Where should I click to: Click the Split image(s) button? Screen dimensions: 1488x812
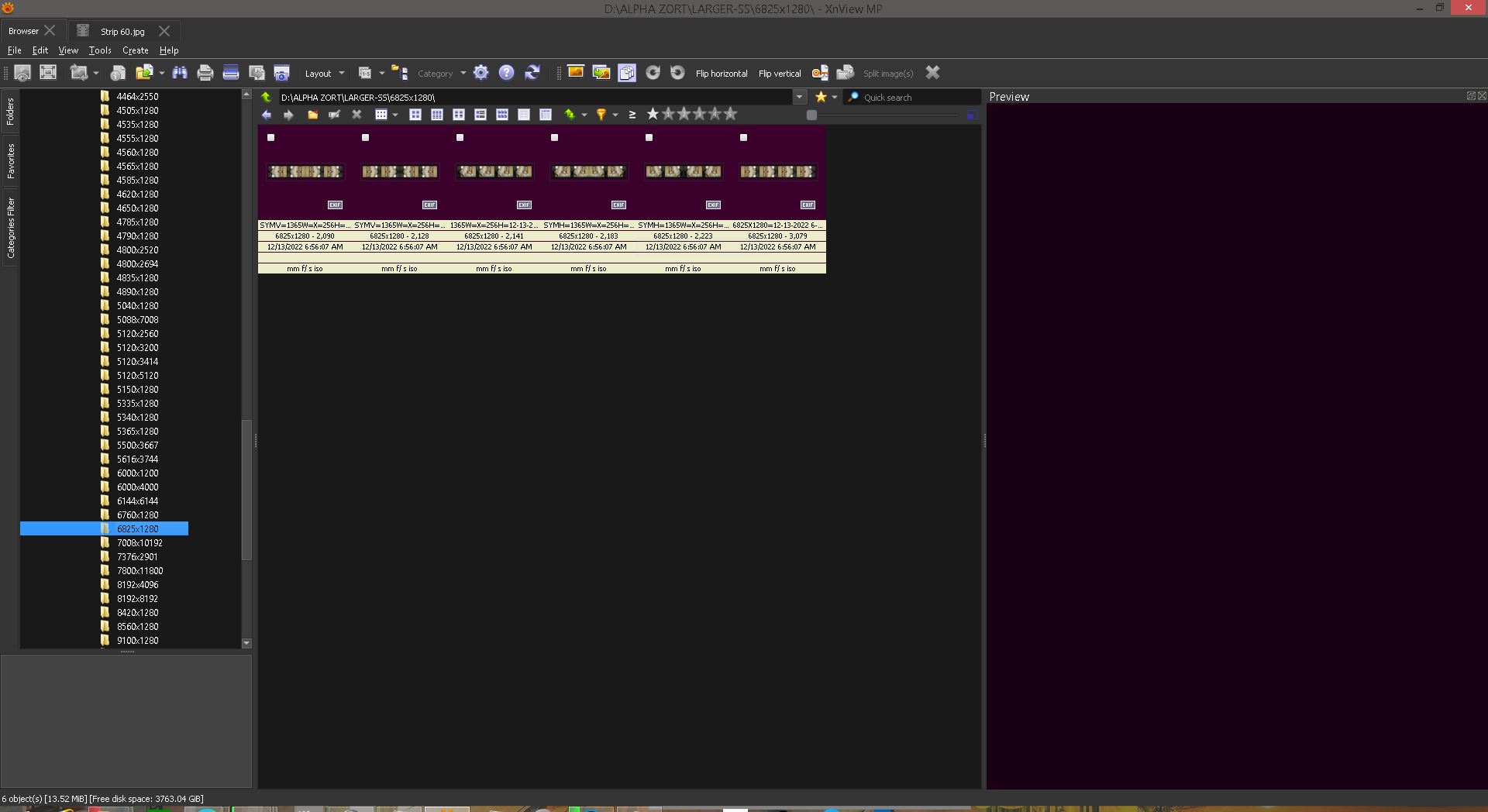[x=888, y=74]
